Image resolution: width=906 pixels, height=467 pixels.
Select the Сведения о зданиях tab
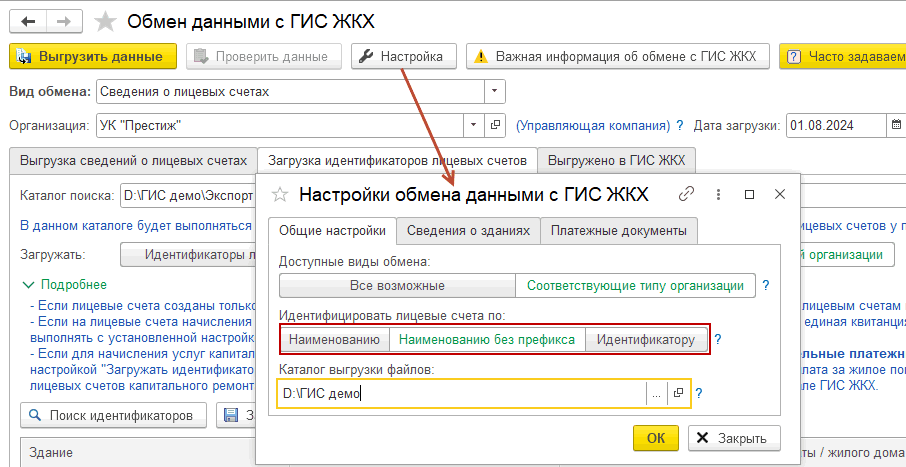click(468, 231)
